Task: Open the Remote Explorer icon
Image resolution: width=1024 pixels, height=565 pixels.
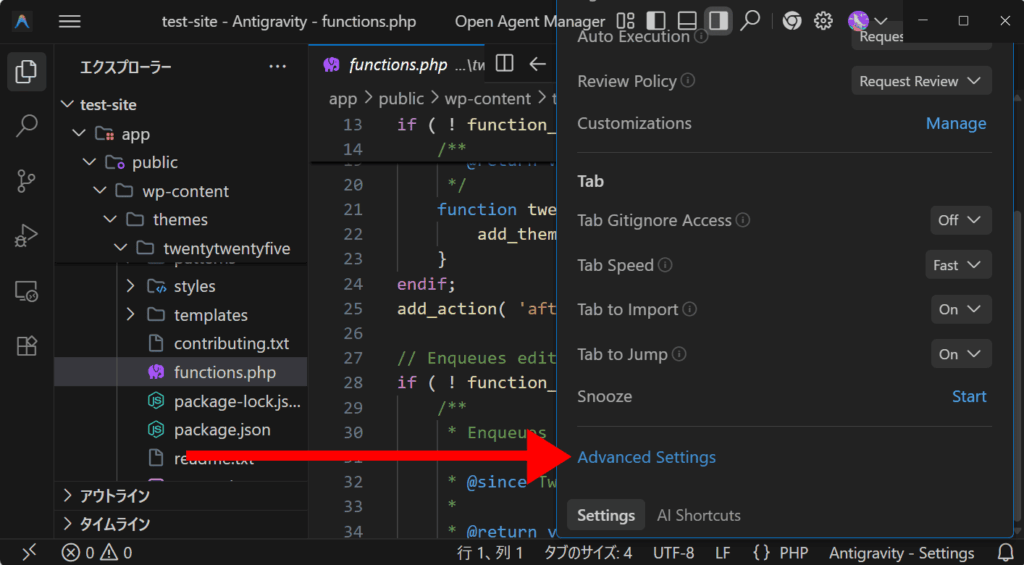Action: [x=27, y=291]
